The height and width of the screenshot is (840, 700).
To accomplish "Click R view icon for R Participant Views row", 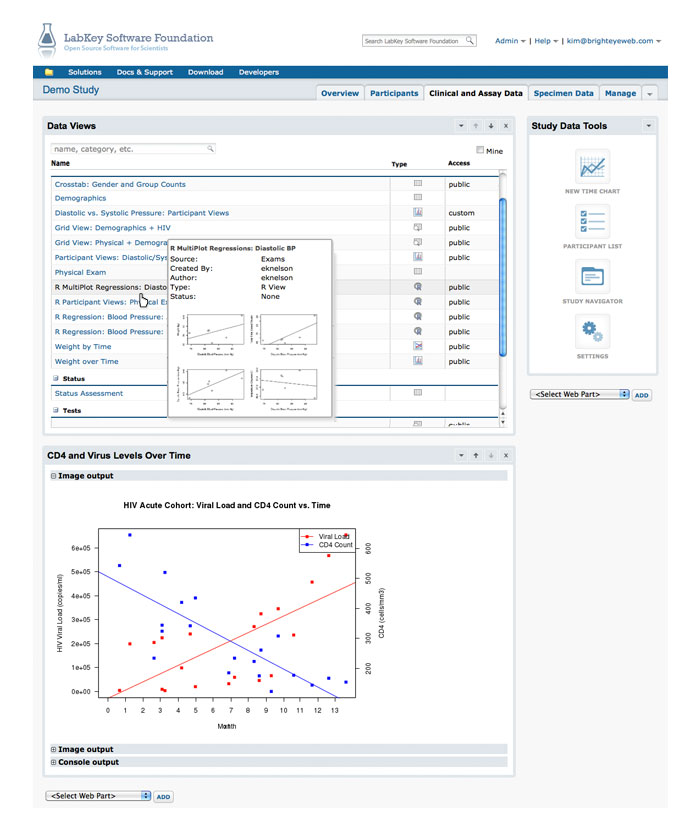I will click(418, 302).
